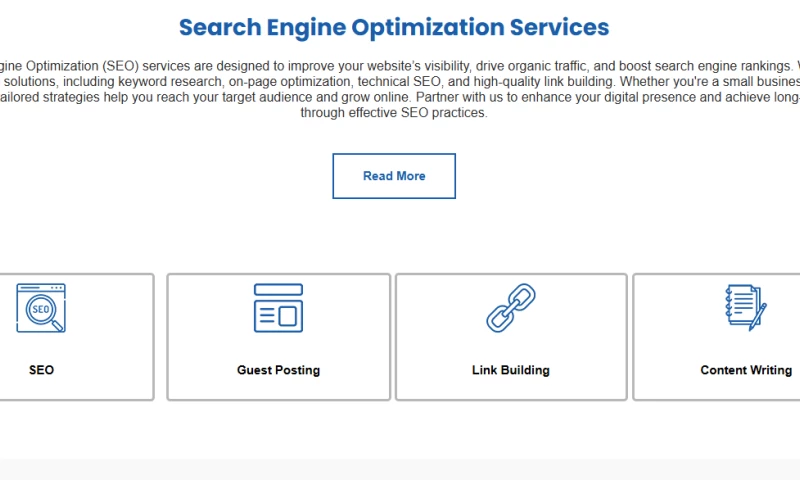Select the Content Writing label text
Screen dimensions: 800x480
(x=746, y=370)
